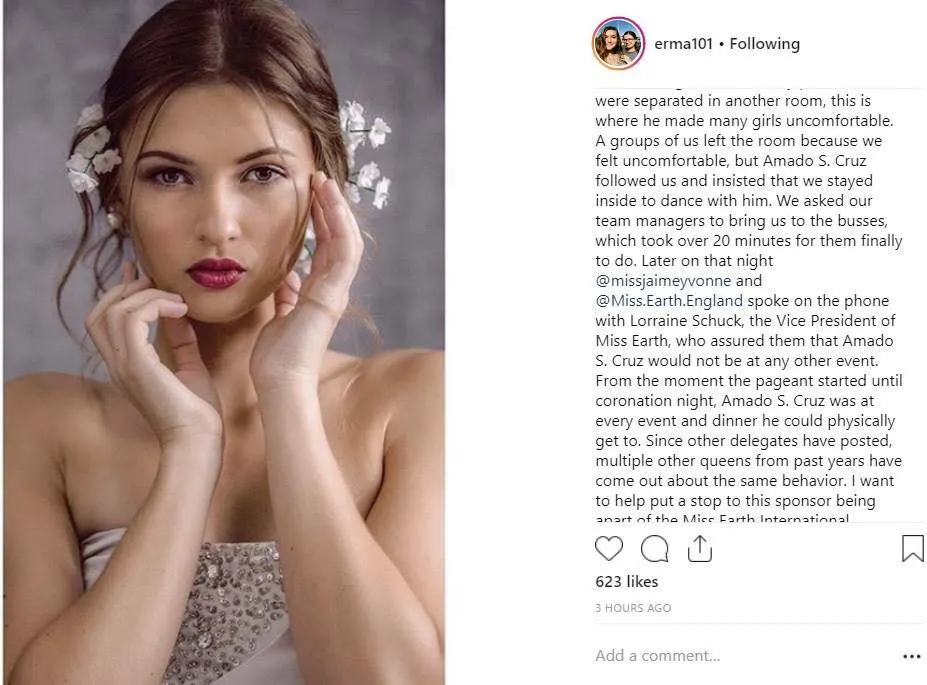Open @missjaimeyvonne mention

tap(663, 281)
